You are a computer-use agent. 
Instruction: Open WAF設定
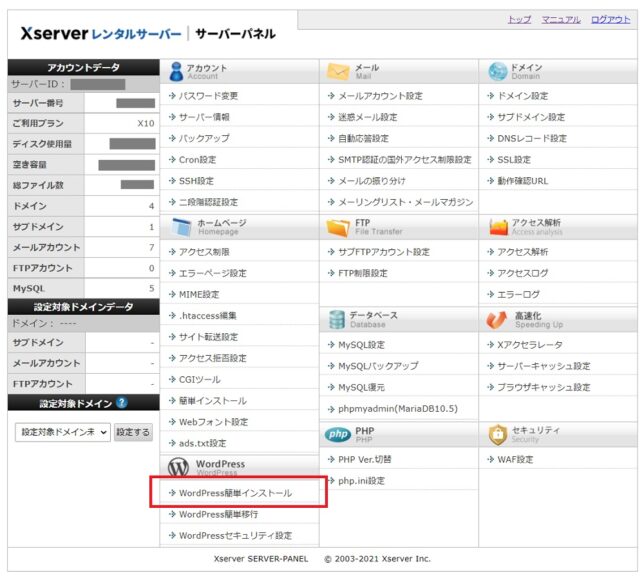[515, 459]
